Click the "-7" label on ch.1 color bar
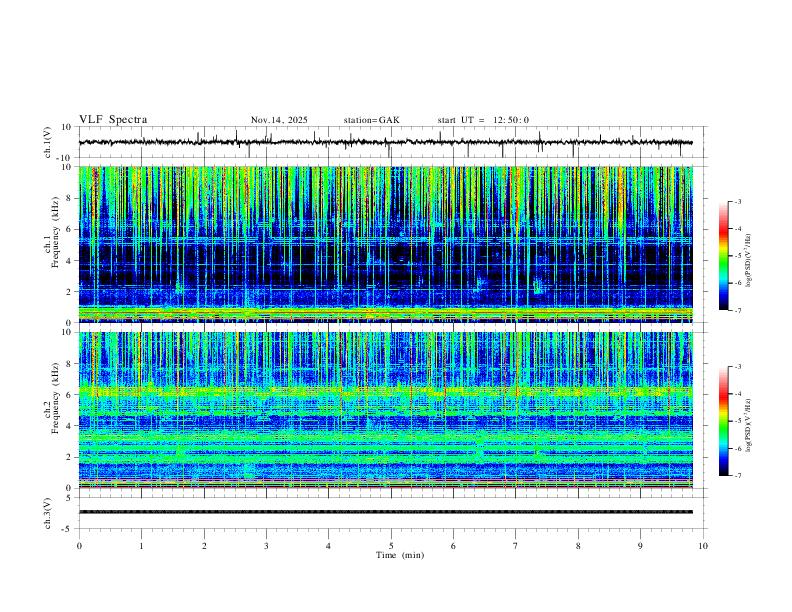792x612 pixels. point(738,311)
